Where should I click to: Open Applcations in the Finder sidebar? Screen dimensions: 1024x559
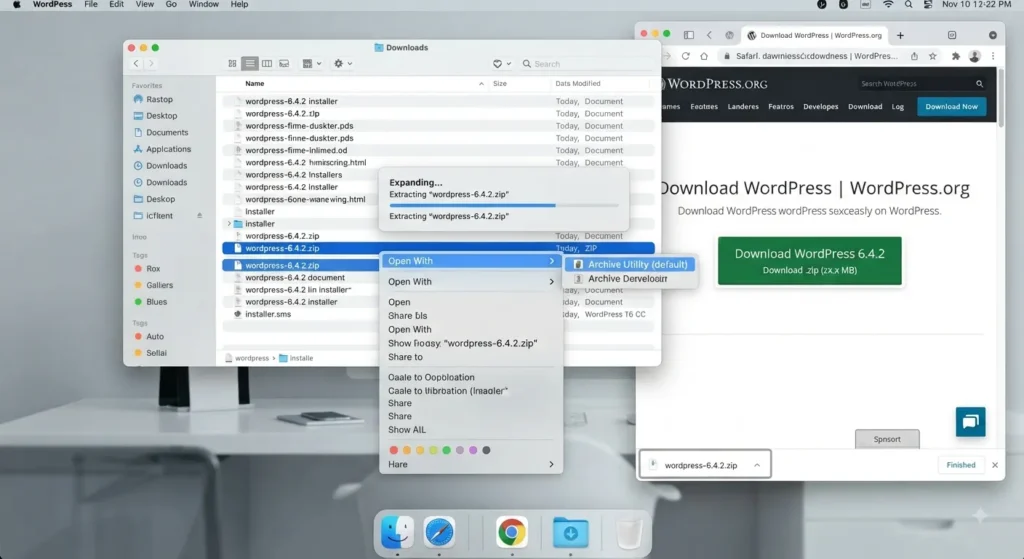tap(168, 149)
